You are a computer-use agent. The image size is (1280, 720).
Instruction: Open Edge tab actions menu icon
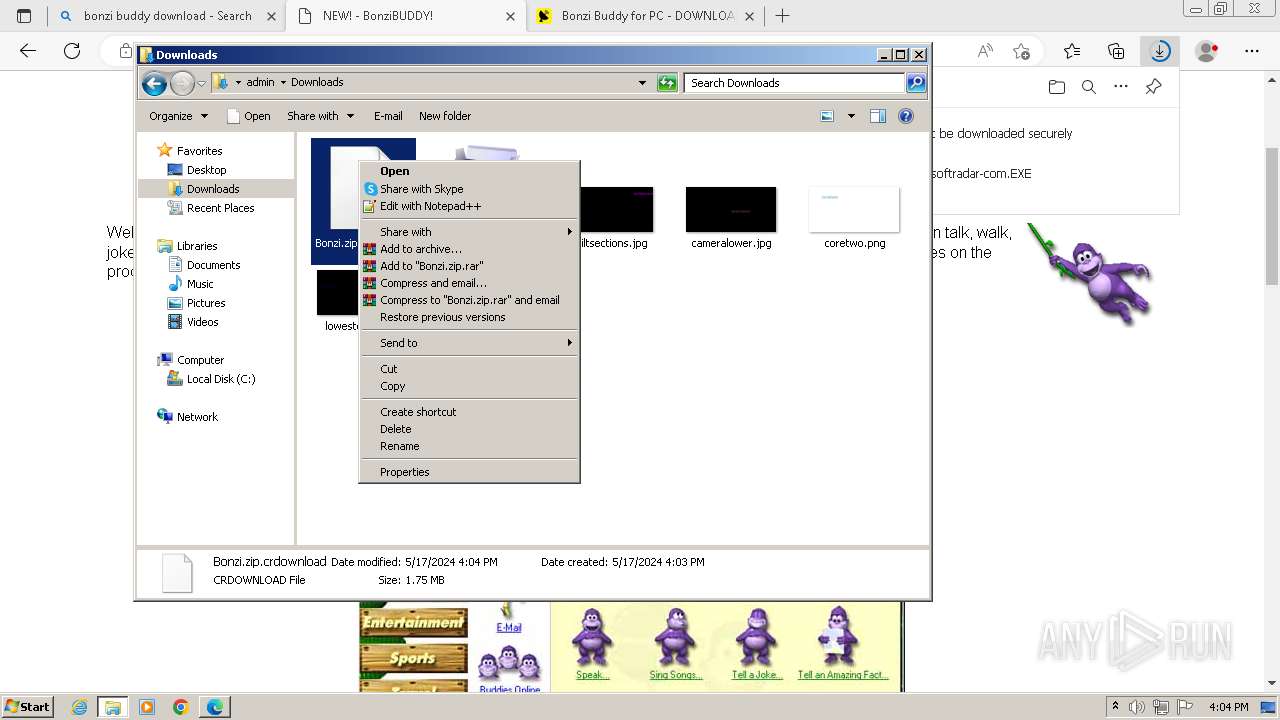click(24, 16)
